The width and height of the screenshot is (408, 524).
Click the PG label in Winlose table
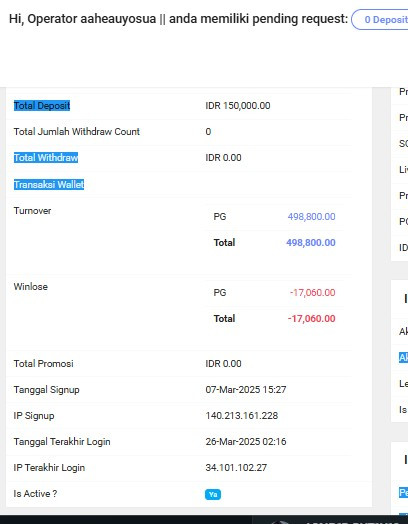pos(220,292)
